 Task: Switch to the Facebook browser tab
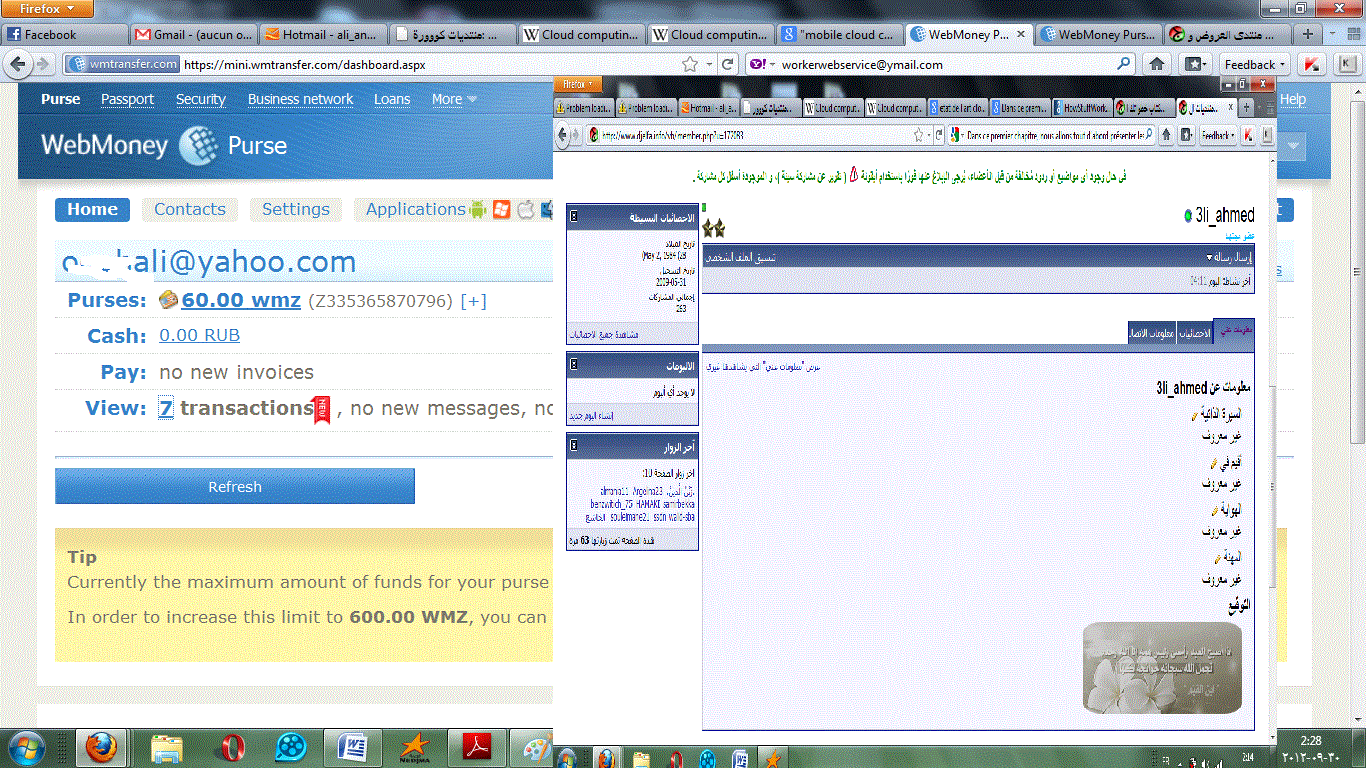tap(64, 34)
